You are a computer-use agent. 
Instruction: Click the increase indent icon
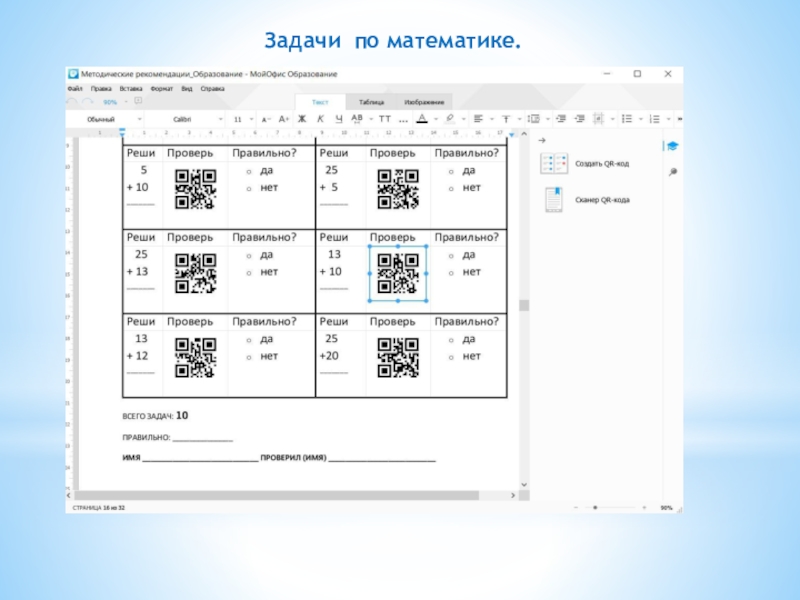(580, 119)
